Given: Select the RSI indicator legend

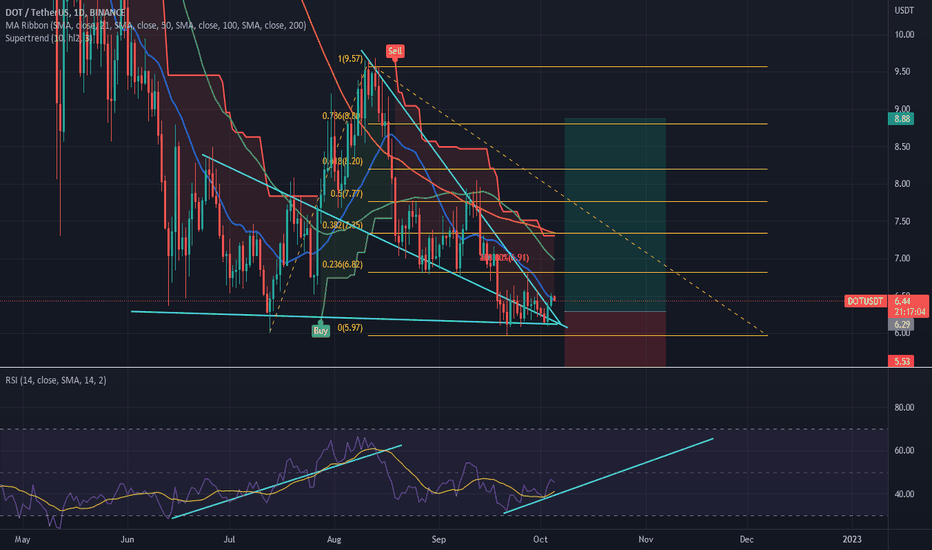Looking at the screenshot, I should (56, 380).
